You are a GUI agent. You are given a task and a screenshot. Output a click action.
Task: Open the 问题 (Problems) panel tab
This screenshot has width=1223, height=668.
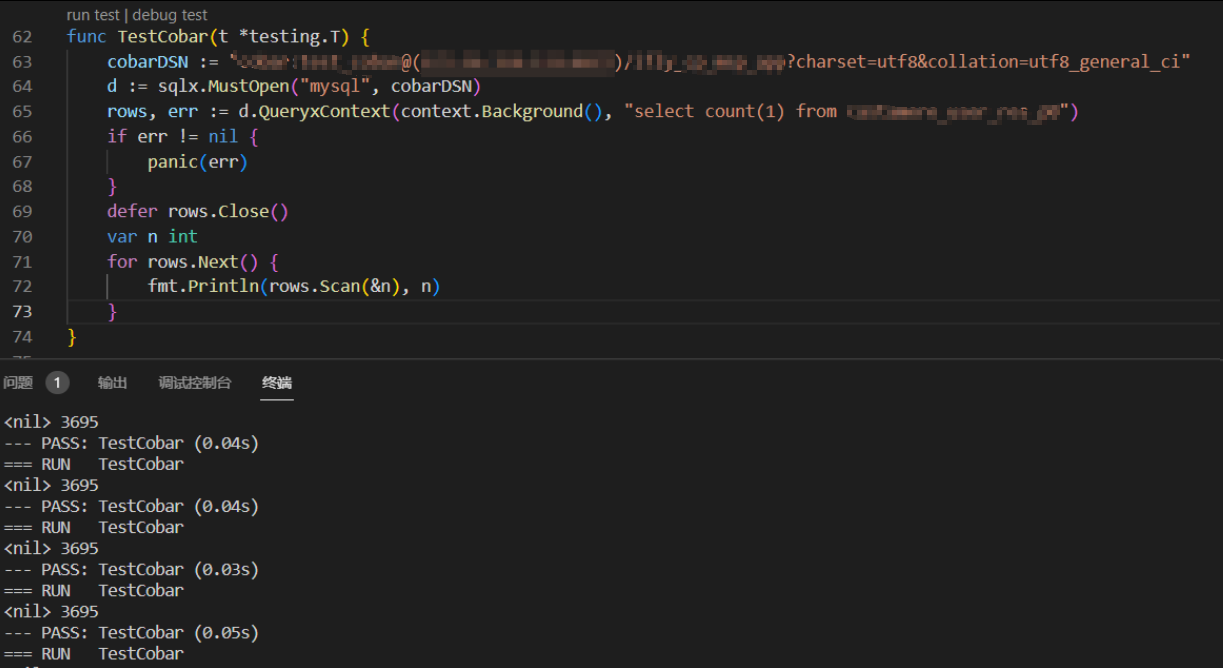click(x=17, y=383)
